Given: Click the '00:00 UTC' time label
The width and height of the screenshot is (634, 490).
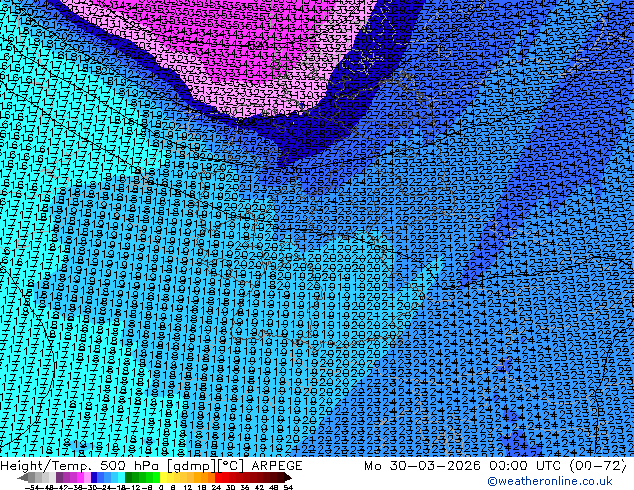Looking at the screenshot, I should pos(525,466).
